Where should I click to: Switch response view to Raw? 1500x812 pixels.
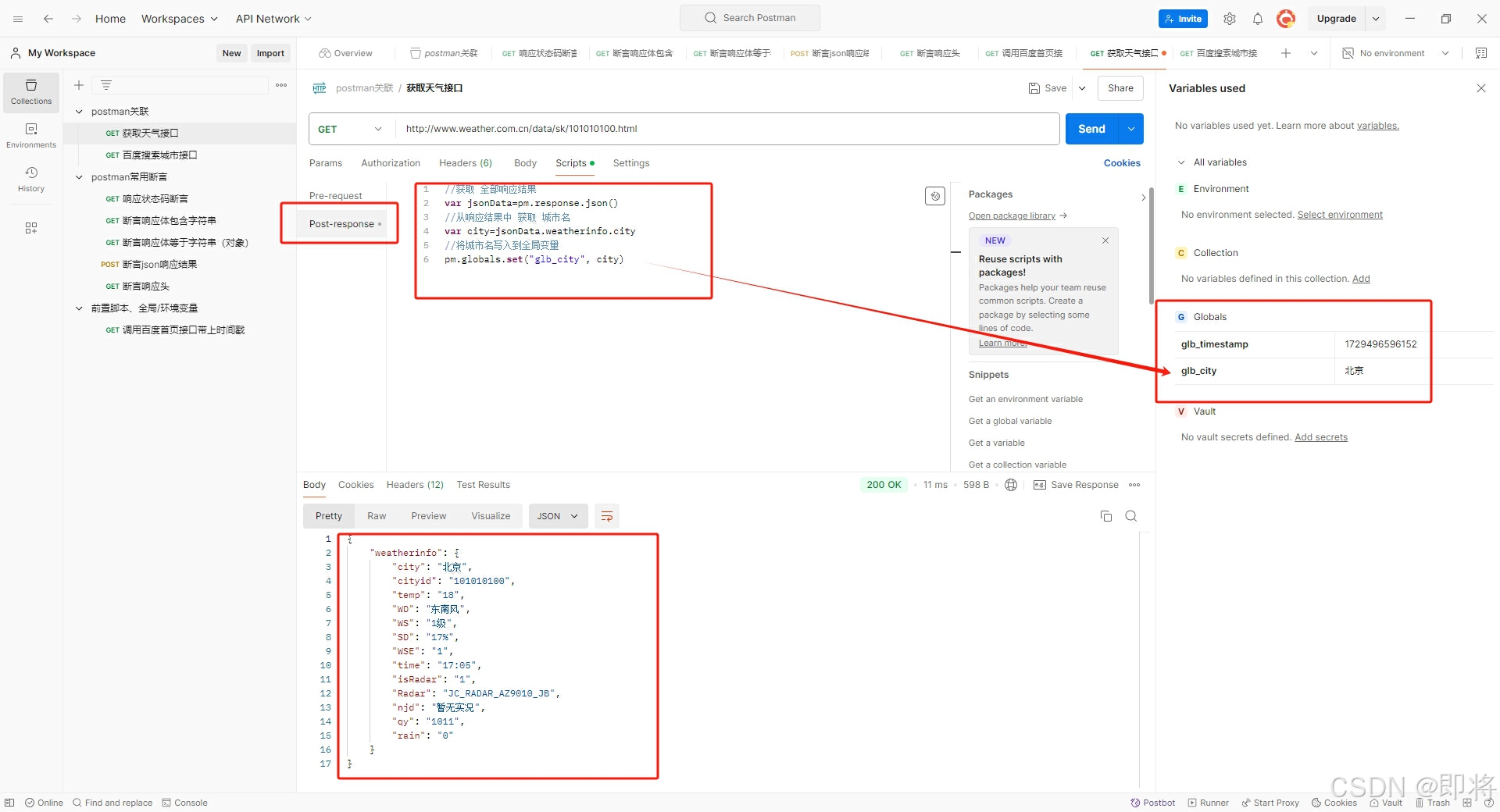[377, 516]
